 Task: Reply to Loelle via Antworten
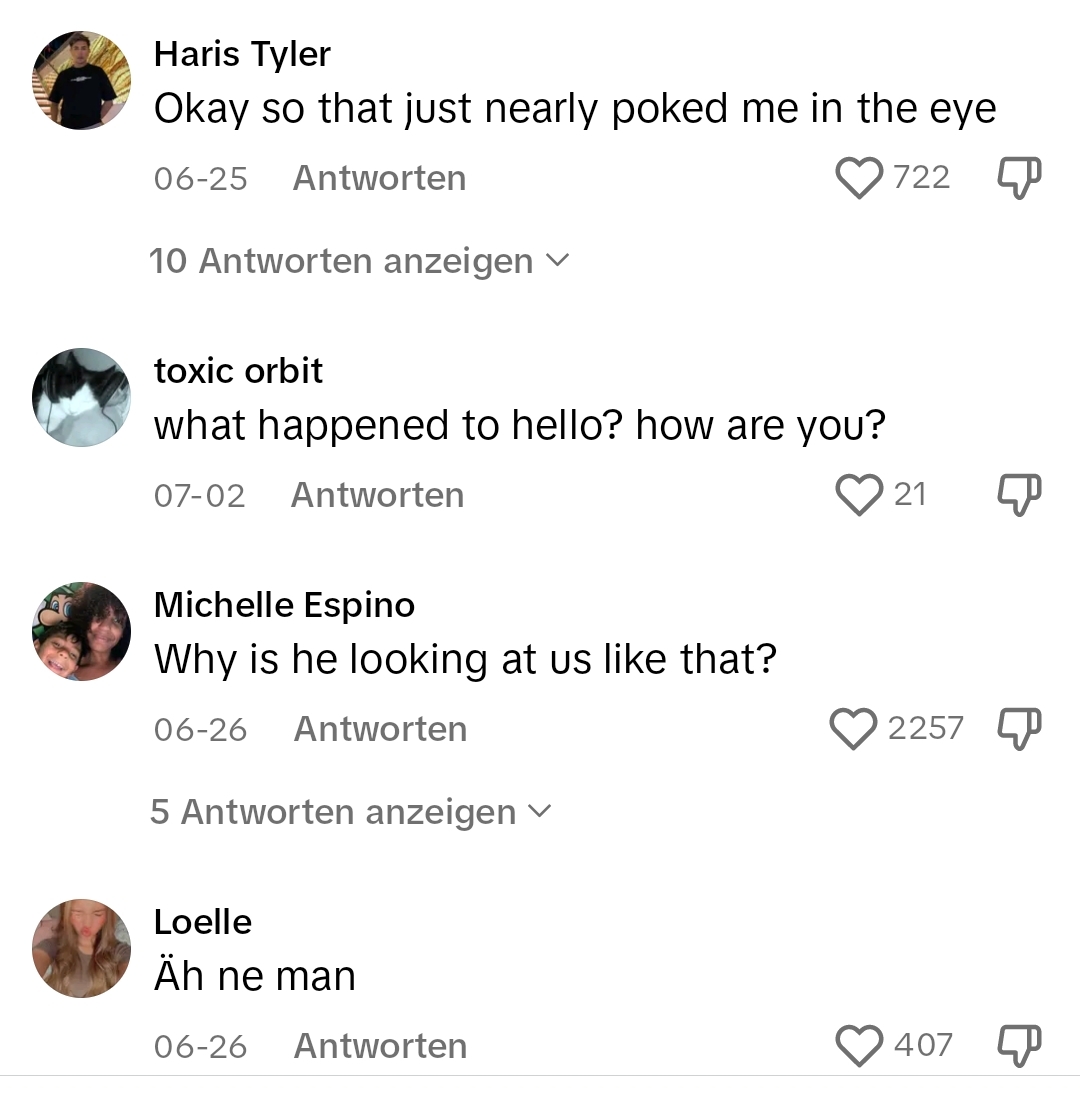pos(380,1046)
